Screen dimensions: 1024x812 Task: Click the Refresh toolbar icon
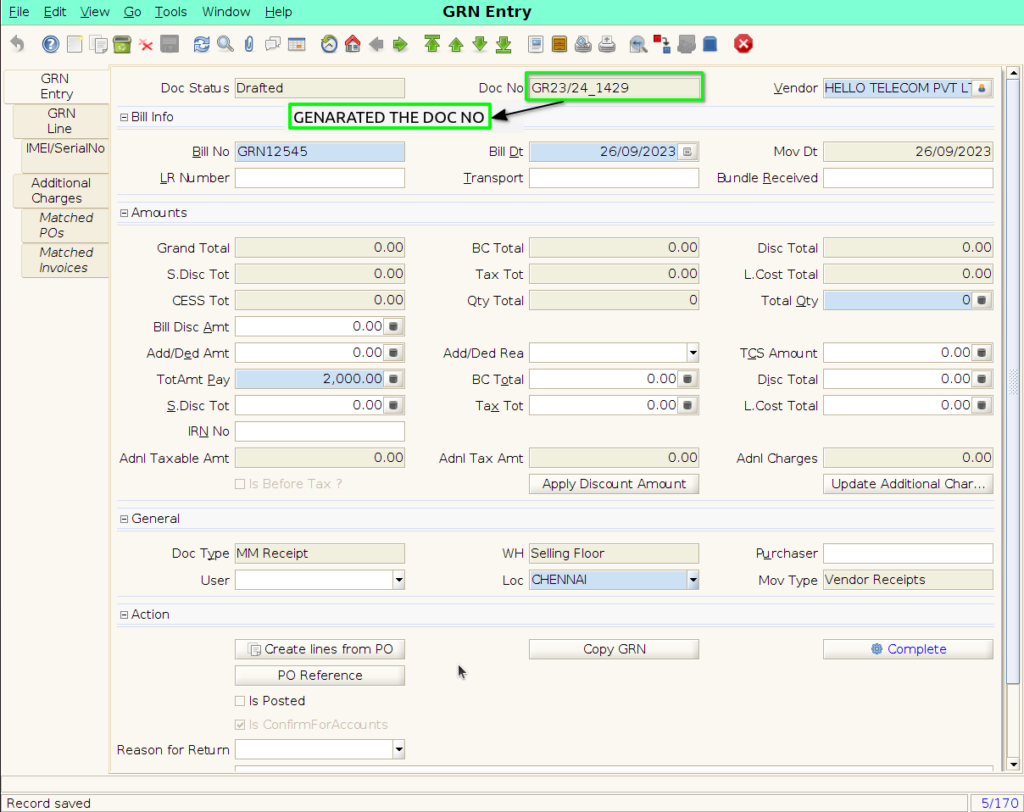202,44
